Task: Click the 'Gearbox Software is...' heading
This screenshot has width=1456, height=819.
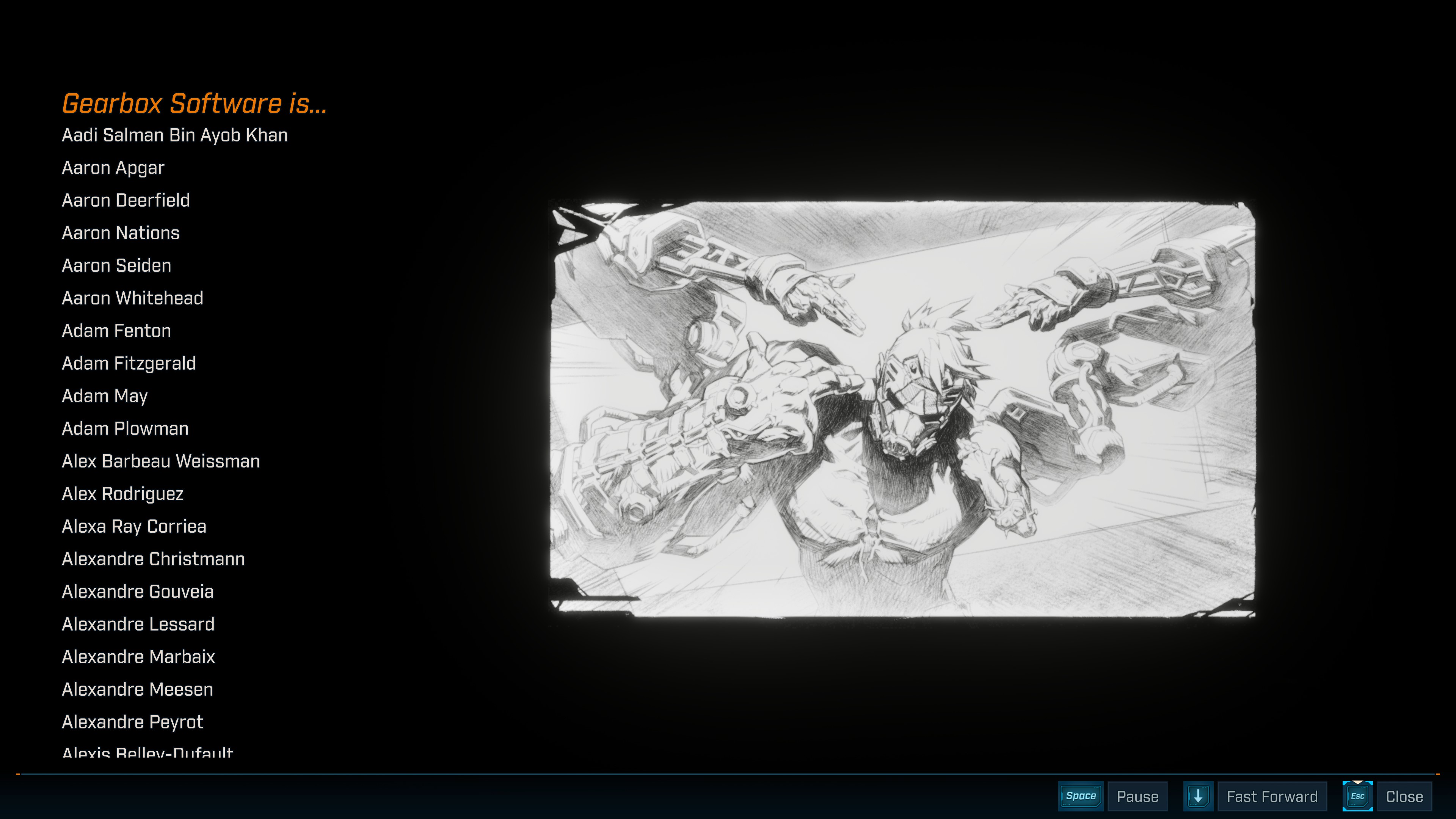Action: point(195,104)
